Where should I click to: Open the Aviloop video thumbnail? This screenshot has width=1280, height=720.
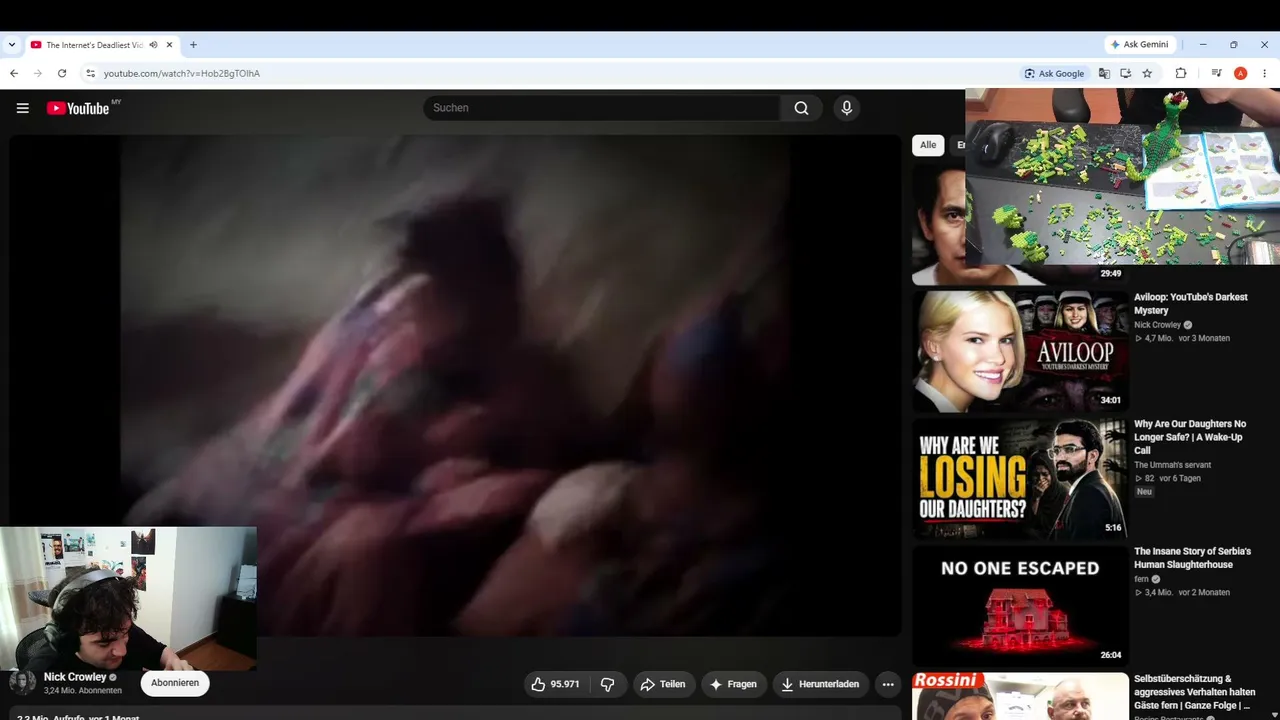(1020, 351)
